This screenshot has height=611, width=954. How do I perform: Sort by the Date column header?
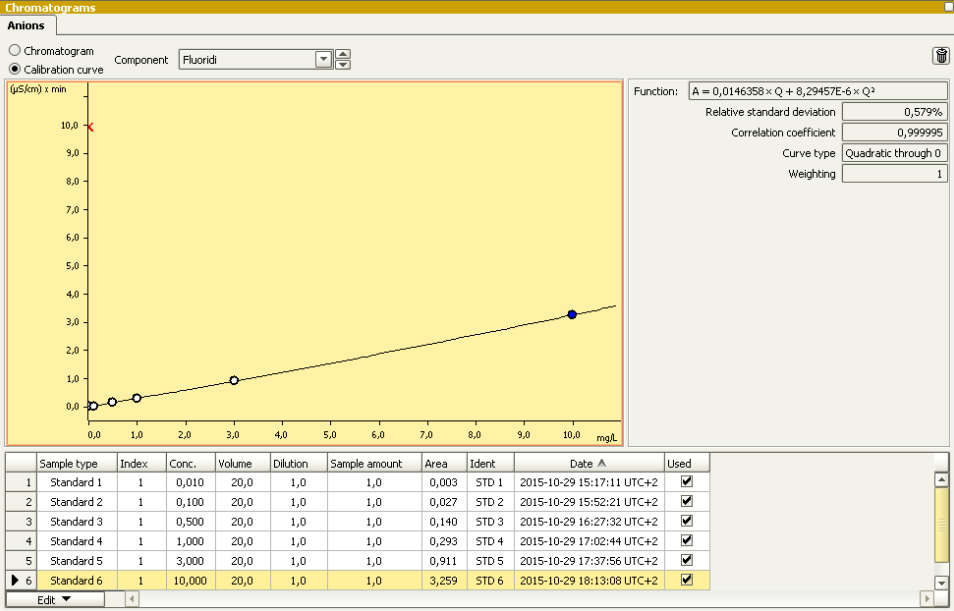pyautogui.click(x=589, y=463)
